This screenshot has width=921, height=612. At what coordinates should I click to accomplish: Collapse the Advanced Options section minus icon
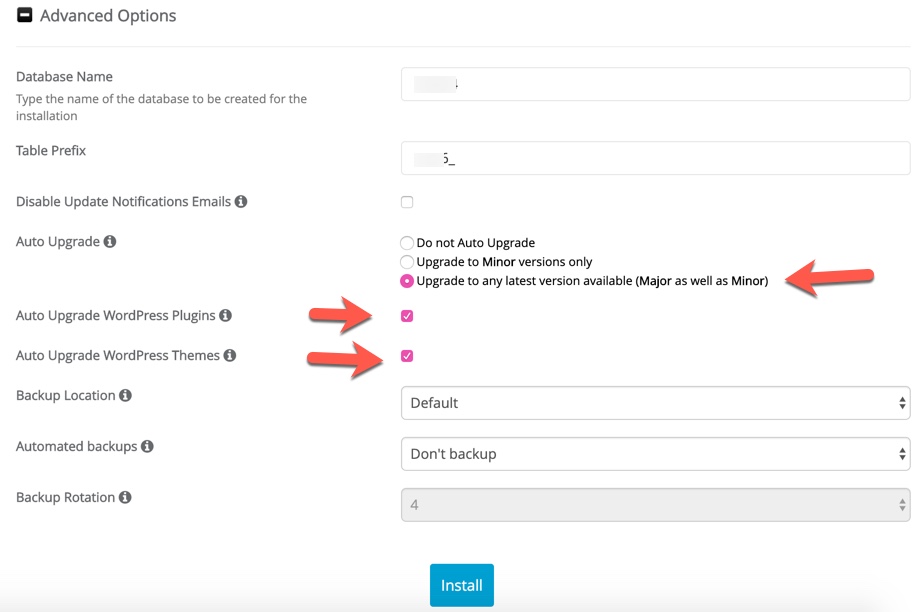coord(25,15)
